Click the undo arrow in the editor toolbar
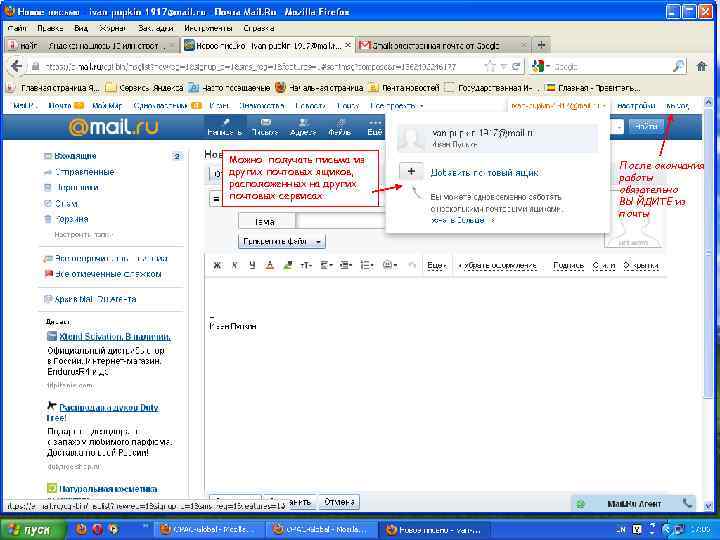 tap(412, 265)
